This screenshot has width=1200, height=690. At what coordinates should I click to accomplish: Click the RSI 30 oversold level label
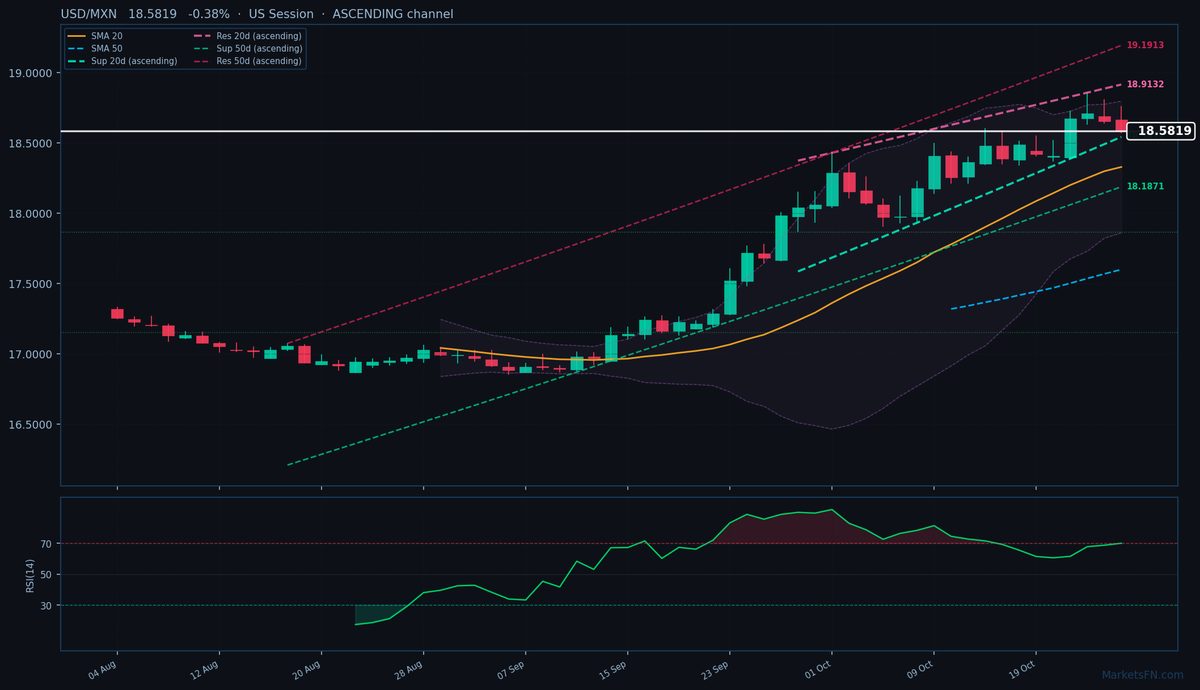pyautogui.click(x=46, y=605)
